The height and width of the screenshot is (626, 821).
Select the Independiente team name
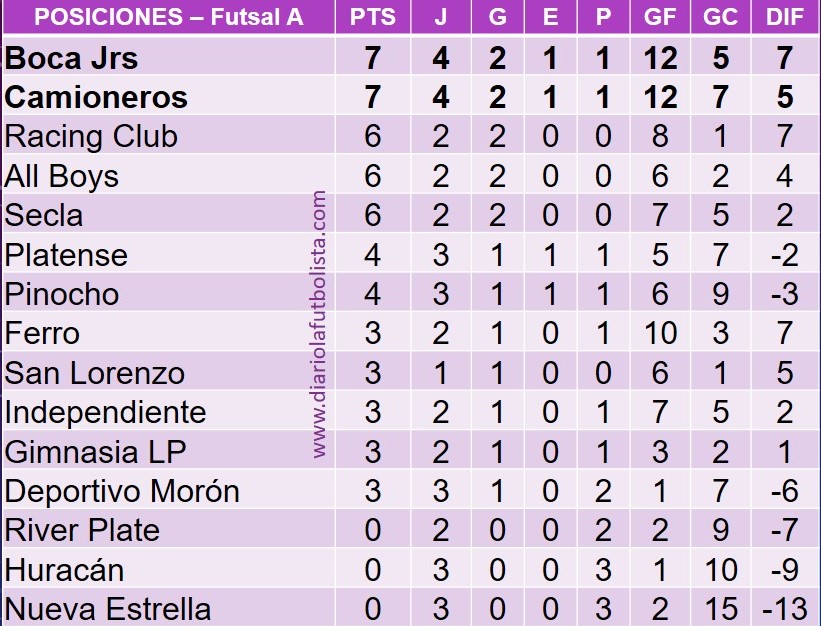coord(105,412)
